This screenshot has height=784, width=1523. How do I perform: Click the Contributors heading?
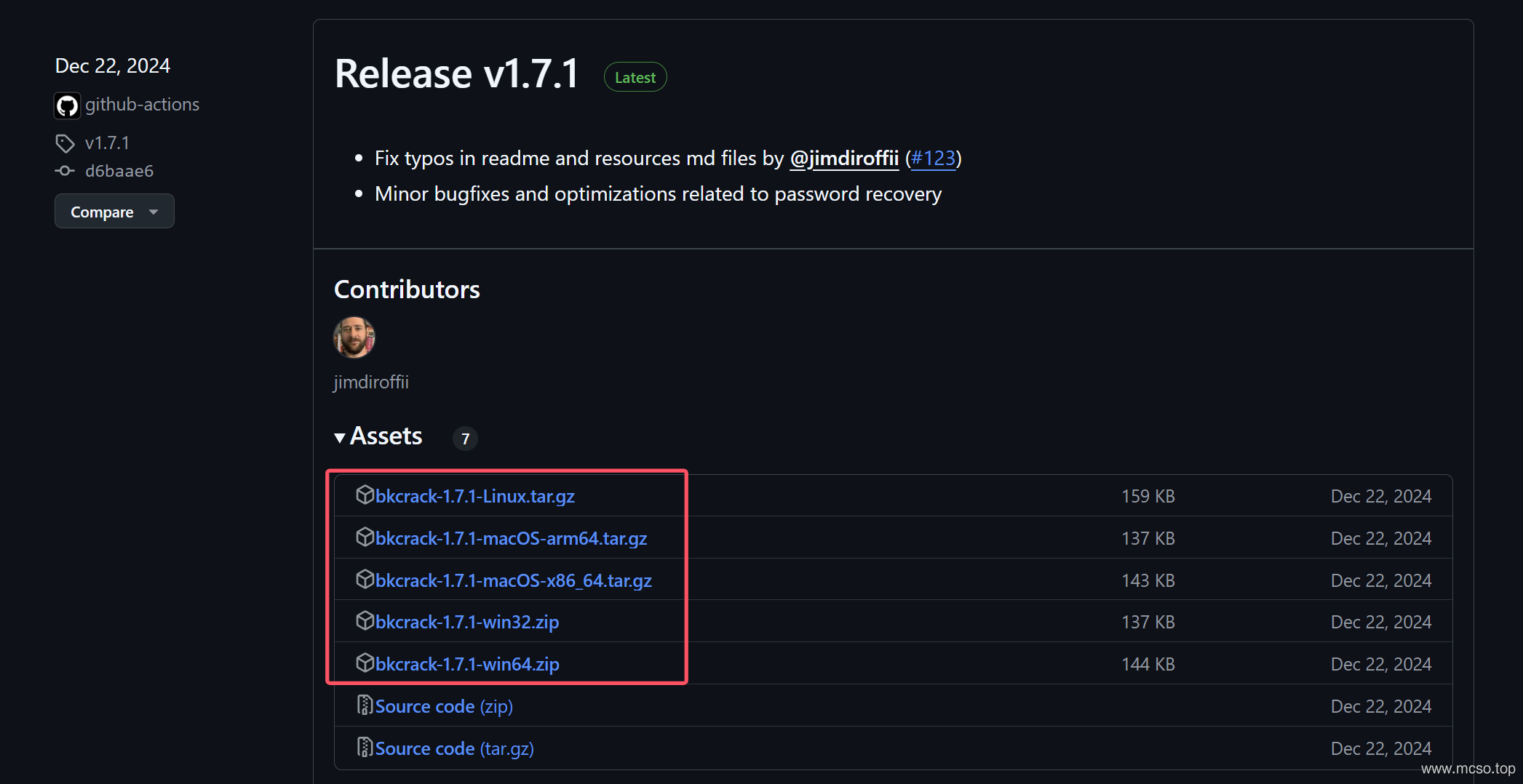coord(407,289)
